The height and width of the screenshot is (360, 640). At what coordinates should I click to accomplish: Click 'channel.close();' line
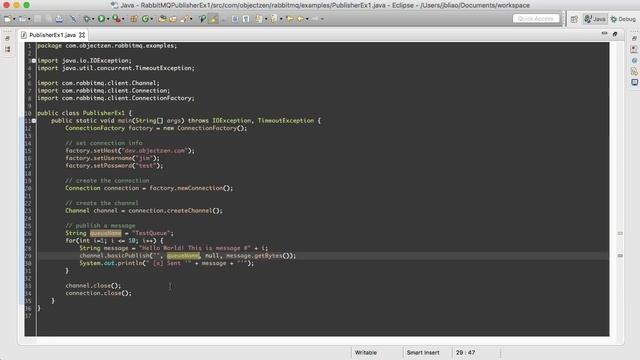pyautogui.click(x=93, y=286)
